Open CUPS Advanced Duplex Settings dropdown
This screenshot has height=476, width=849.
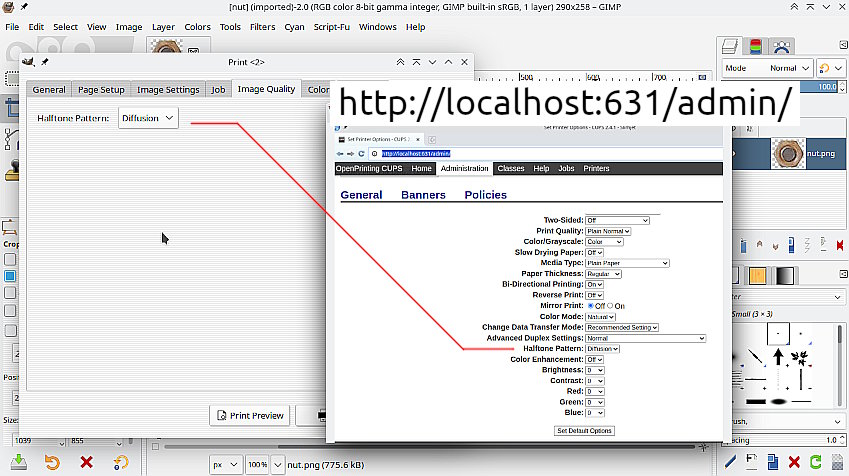tap(645, 338)
